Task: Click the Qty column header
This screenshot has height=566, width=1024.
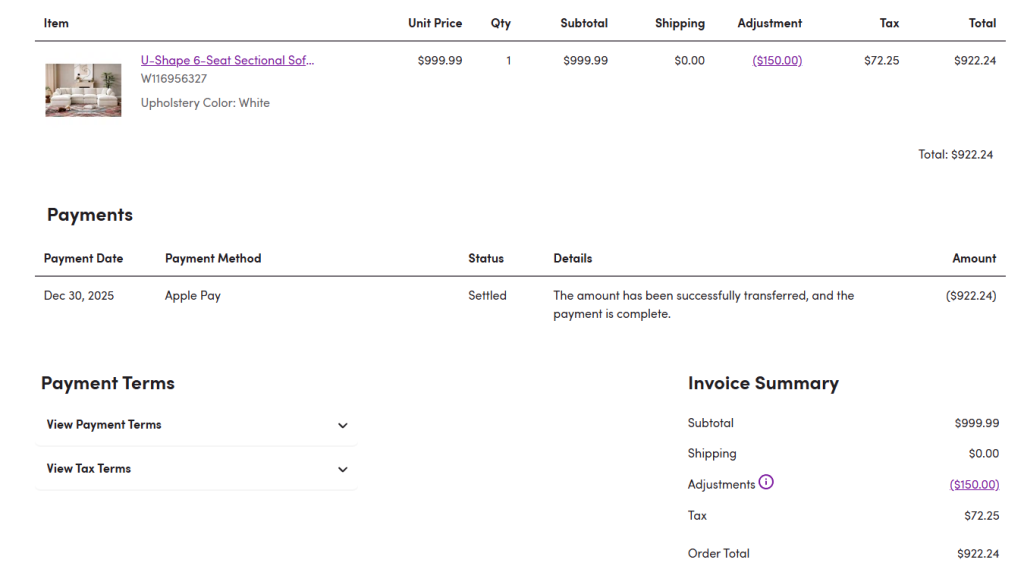Action: (x=500, y=23)
